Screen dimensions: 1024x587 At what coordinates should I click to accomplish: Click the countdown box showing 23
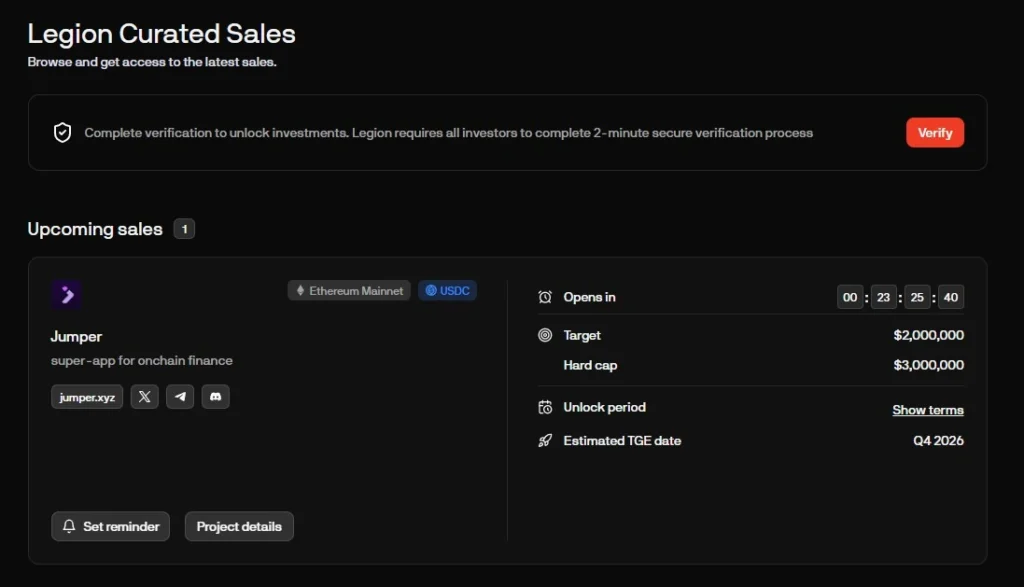(884, 297)
